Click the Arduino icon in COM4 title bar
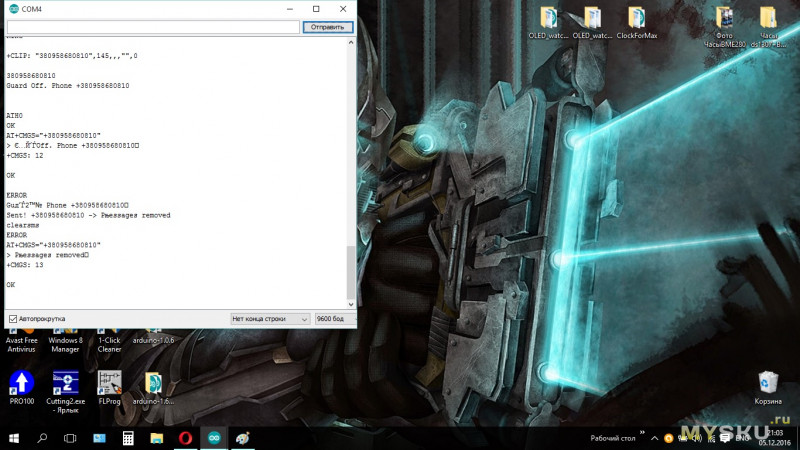The height and width of the screenshot is (450, 800). tap(14, 9)
